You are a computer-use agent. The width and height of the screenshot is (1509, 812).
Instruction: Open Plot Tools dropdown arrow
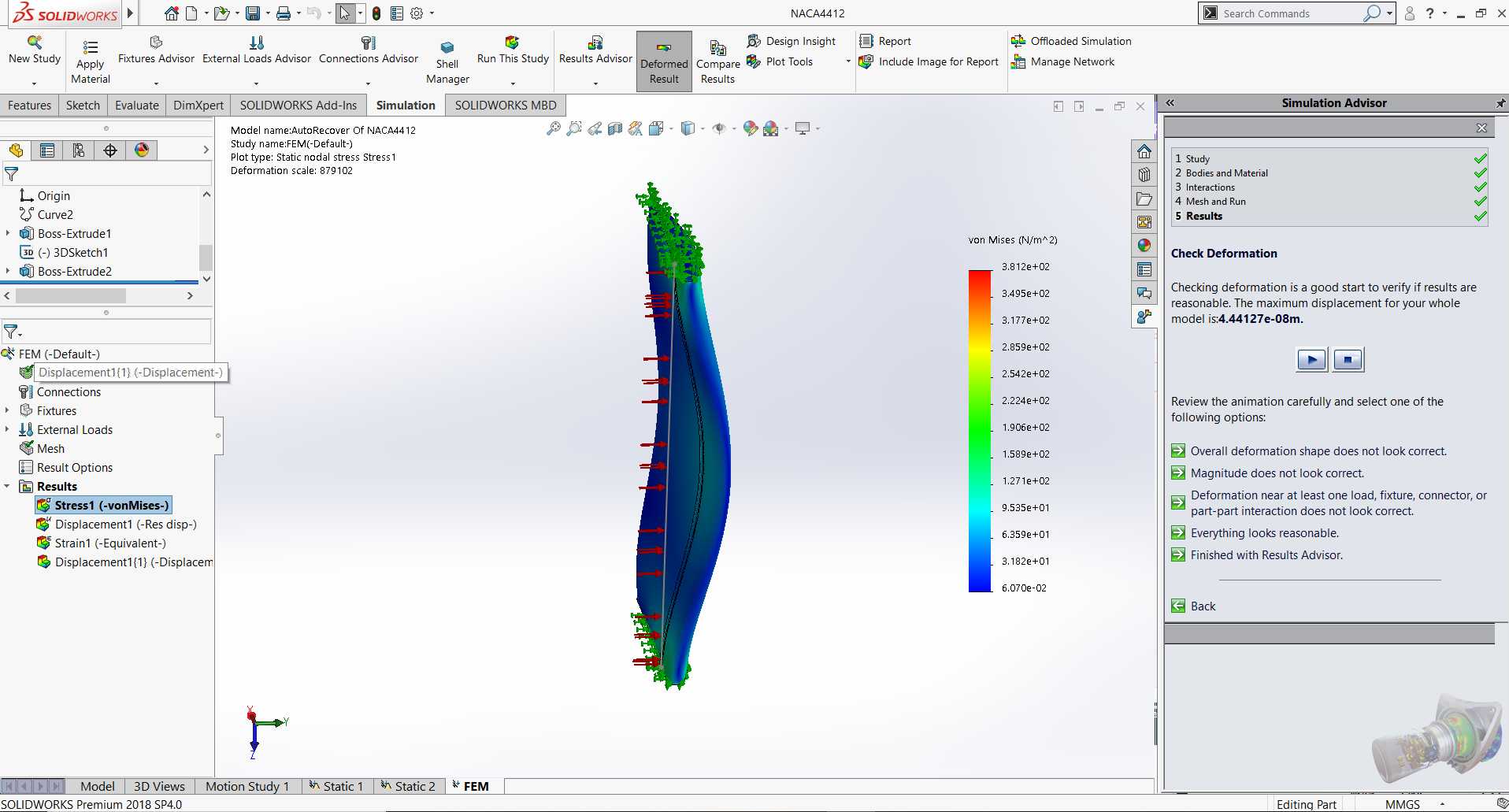tap(848, 61)
